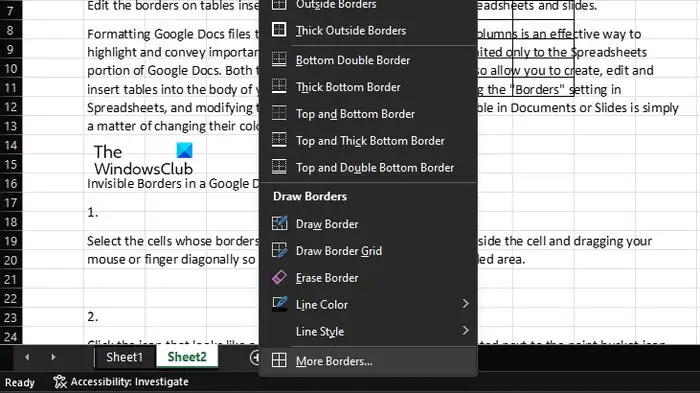Select row 24 header
700x393 pixels.
pyautogui.click(x=11, y=336)
